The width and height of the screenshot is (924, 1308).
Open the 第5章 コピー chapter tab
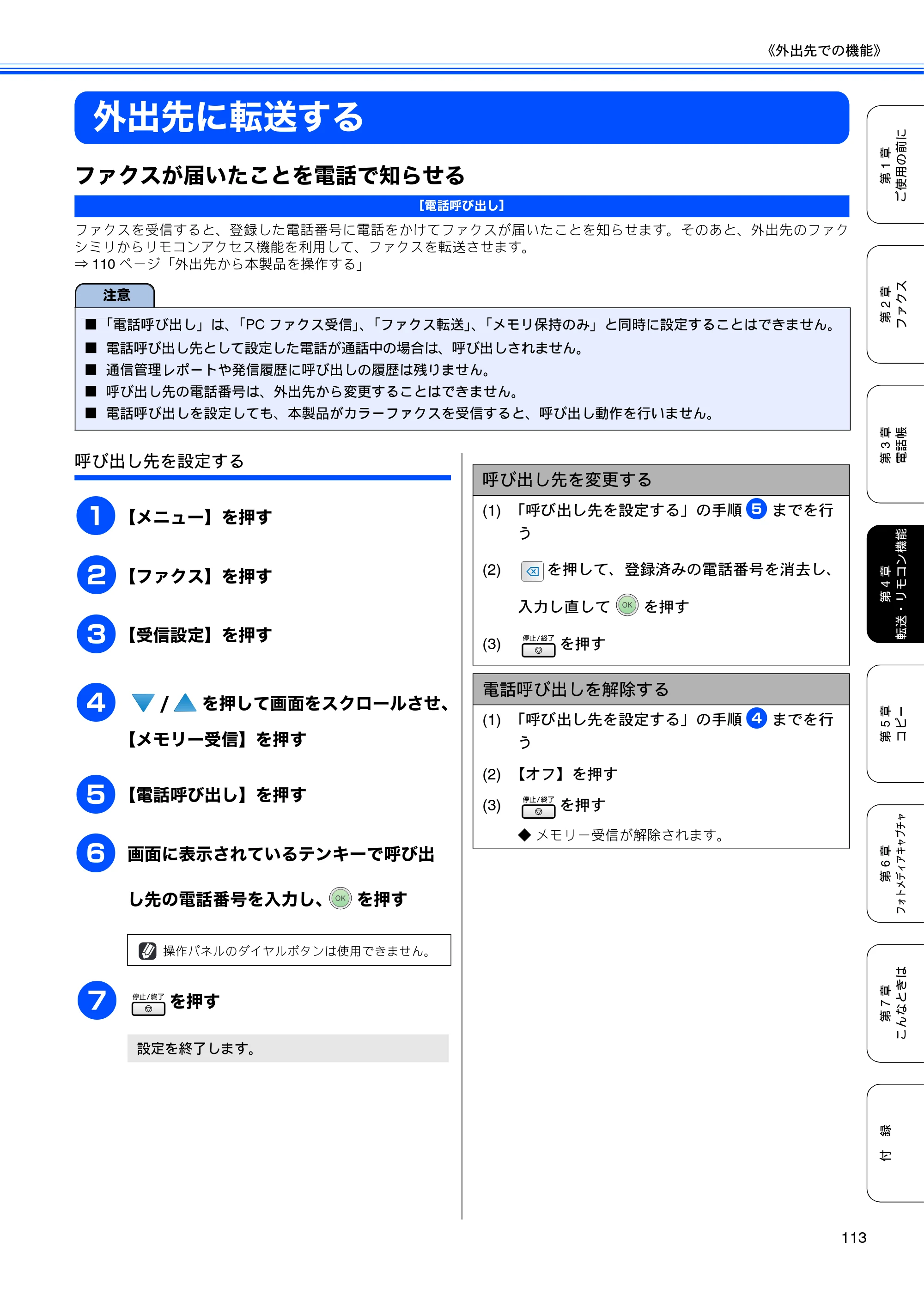(895, 724)
